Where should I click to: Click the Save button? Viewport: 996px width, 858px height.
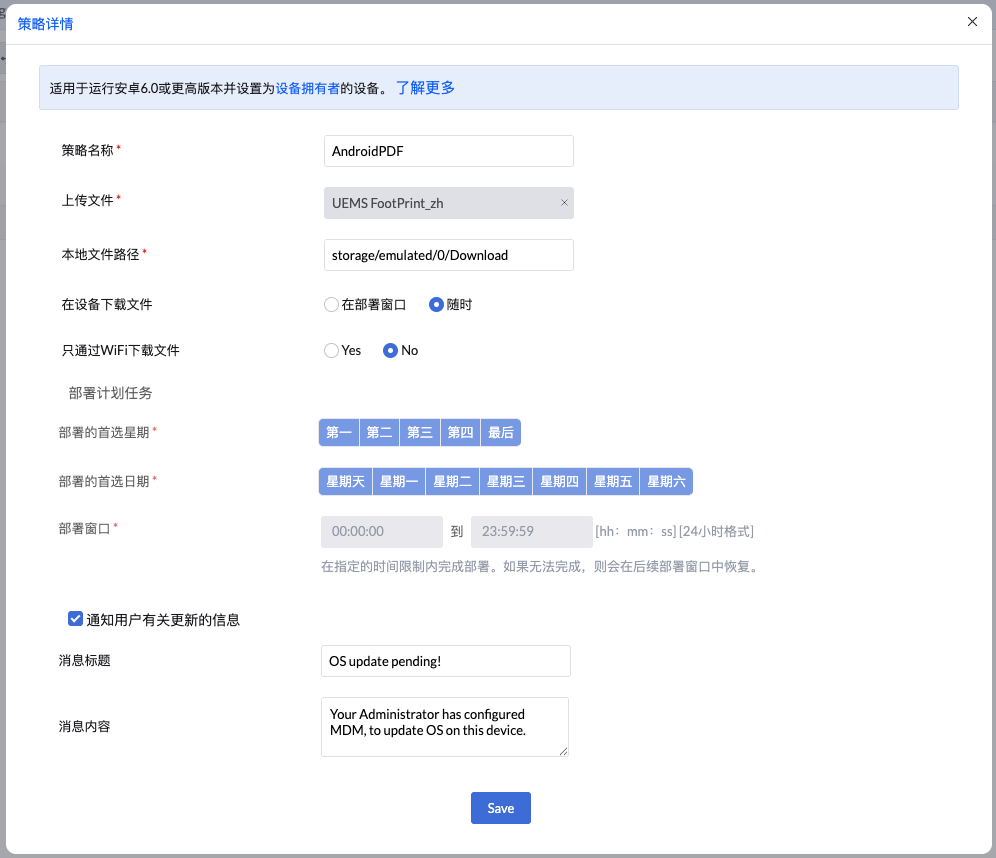coord(501,808)
